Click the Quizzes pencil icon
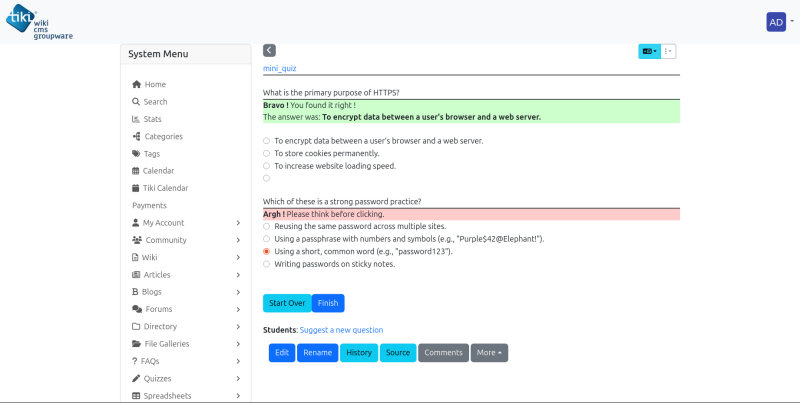Viewport: 800px width, 403px height. tap(136, 379)
